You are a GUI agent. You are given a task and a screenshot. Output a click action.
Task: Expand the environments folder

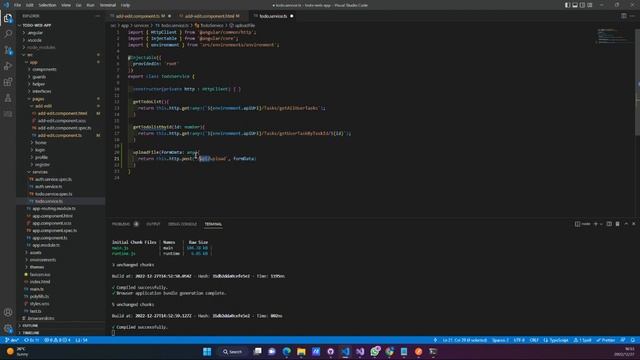tap(43, 260)
